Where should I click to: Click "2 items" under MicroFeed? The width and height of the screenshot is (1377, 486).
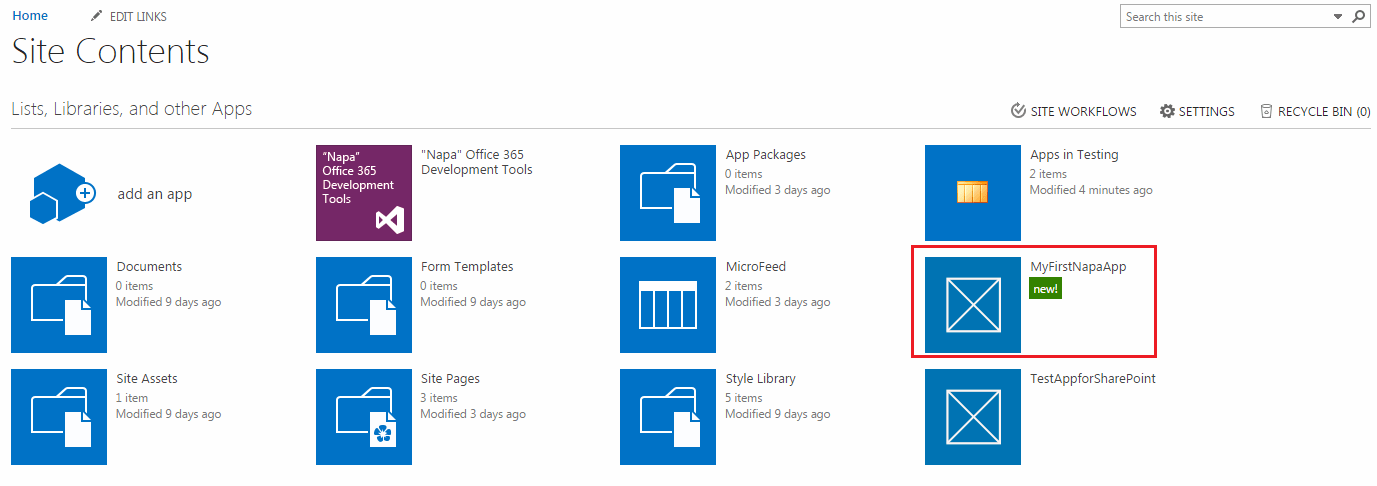tap(745, 286)
